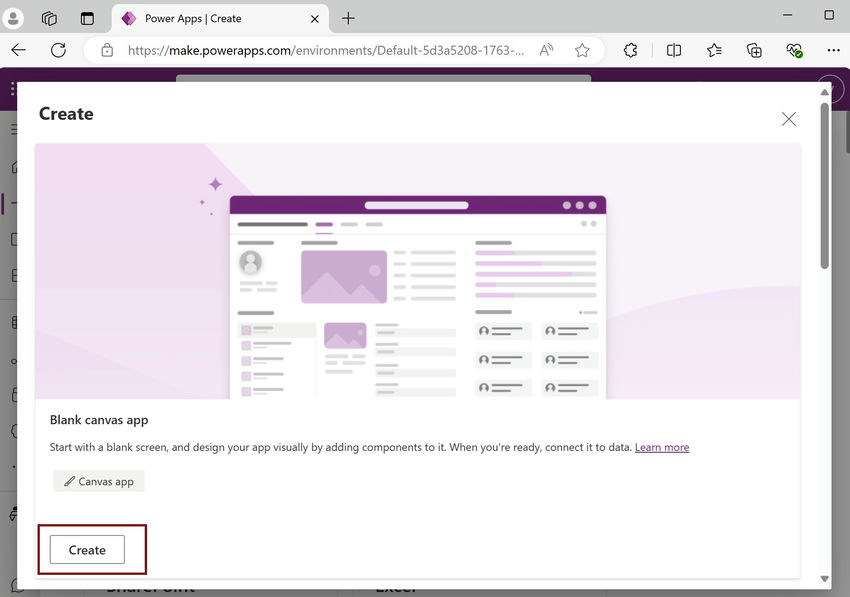This screenshot has height=597, width=850.
Task: Open browser Extensions puzzle icon
Action: point(630,50)
